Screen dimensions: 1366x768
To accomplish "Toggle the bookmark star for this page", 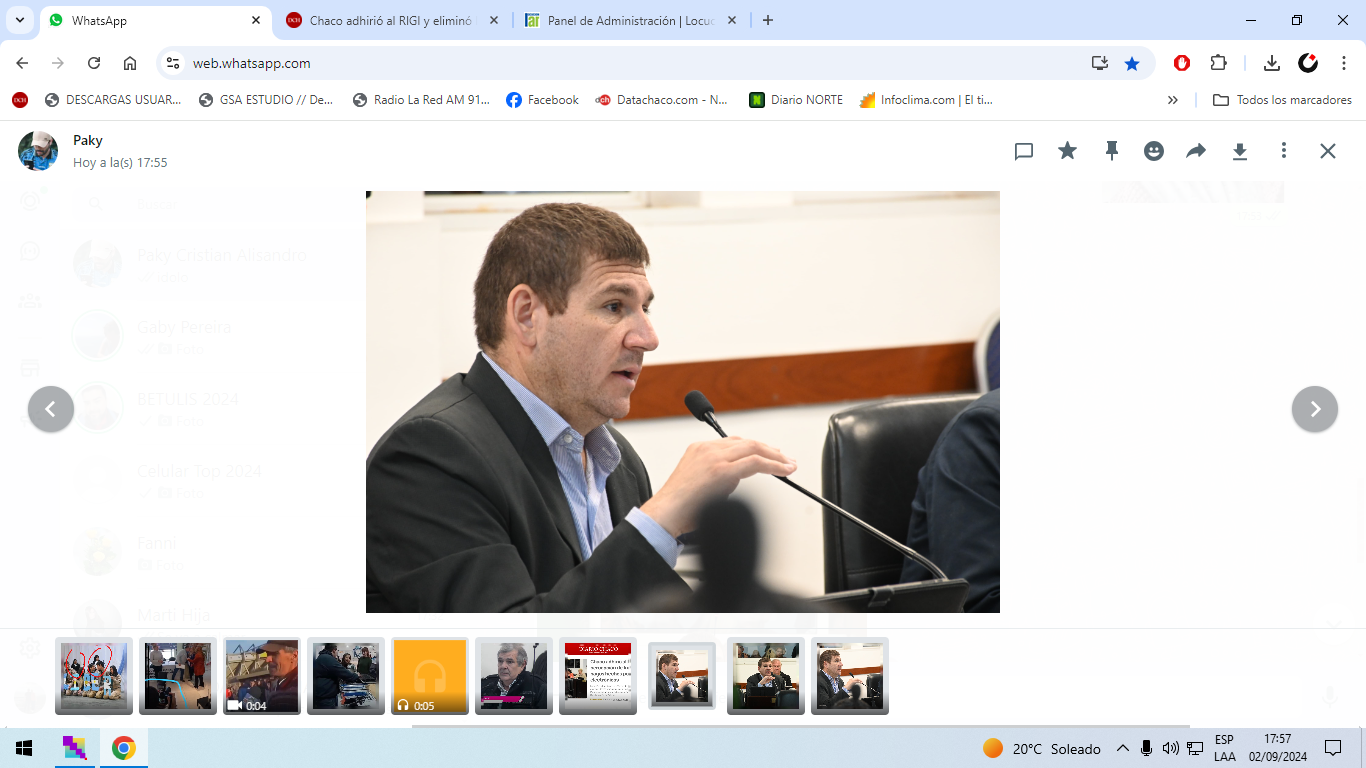I will tap(1132, 63).
